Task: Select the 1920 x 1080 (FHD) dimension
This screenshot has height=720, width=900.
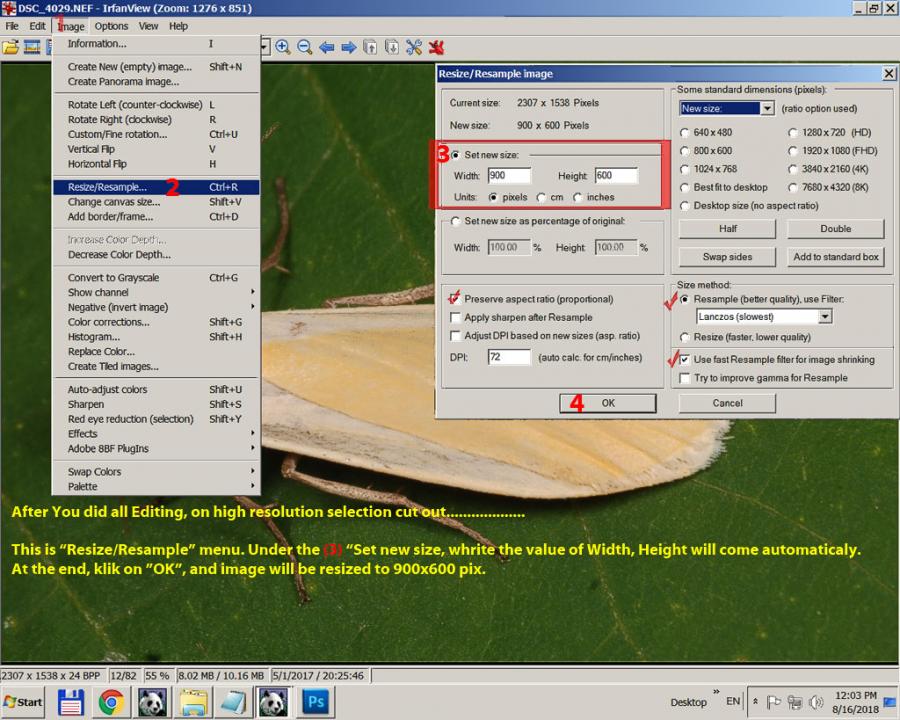Action: pos(793,151)
